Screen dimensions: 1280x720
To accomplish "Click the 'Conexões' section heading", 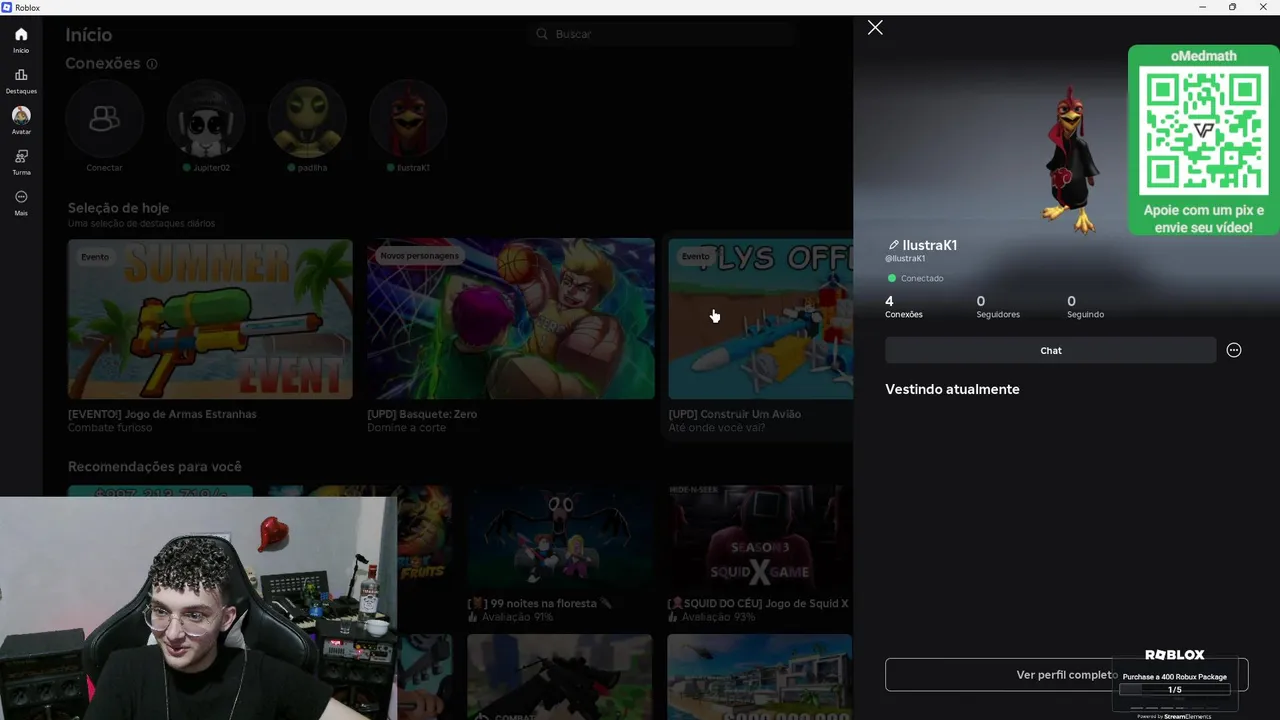I will pyautogui.click(x=103, y=63).
